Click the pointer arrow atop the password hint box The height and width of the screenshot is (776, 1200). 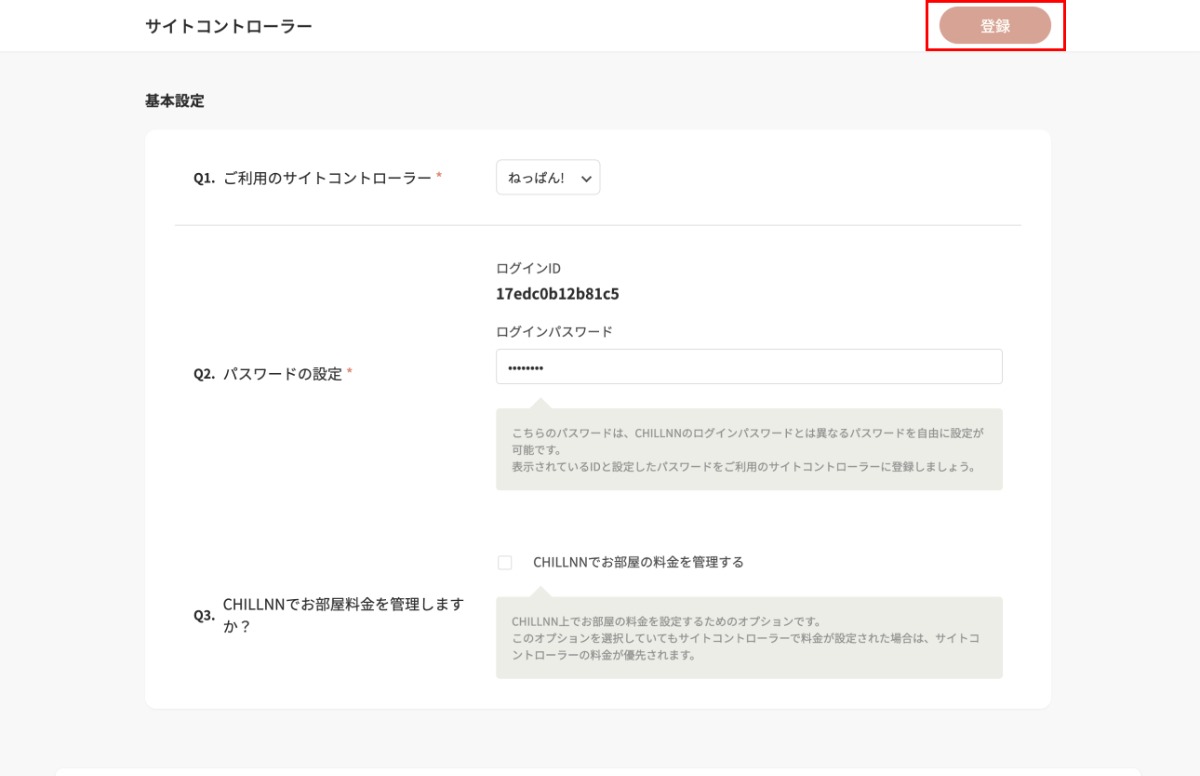[540, 403]
